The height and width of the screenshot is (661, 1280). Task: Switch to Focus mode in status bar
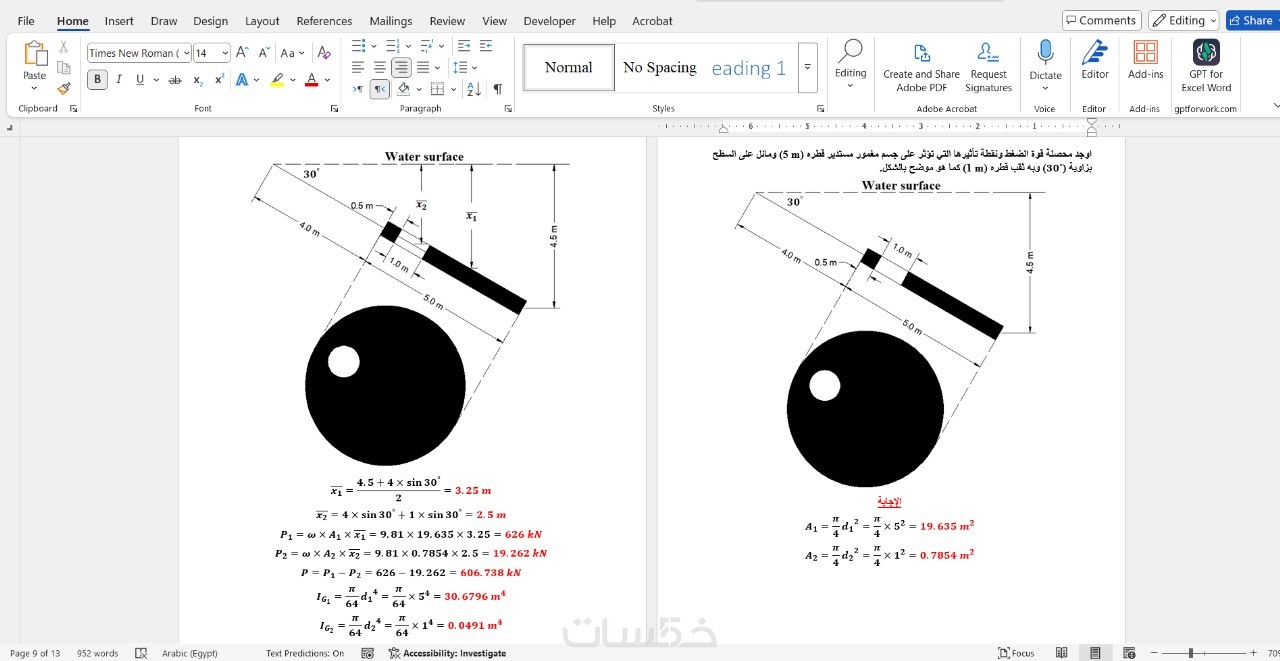click(x=1015, y=653)
